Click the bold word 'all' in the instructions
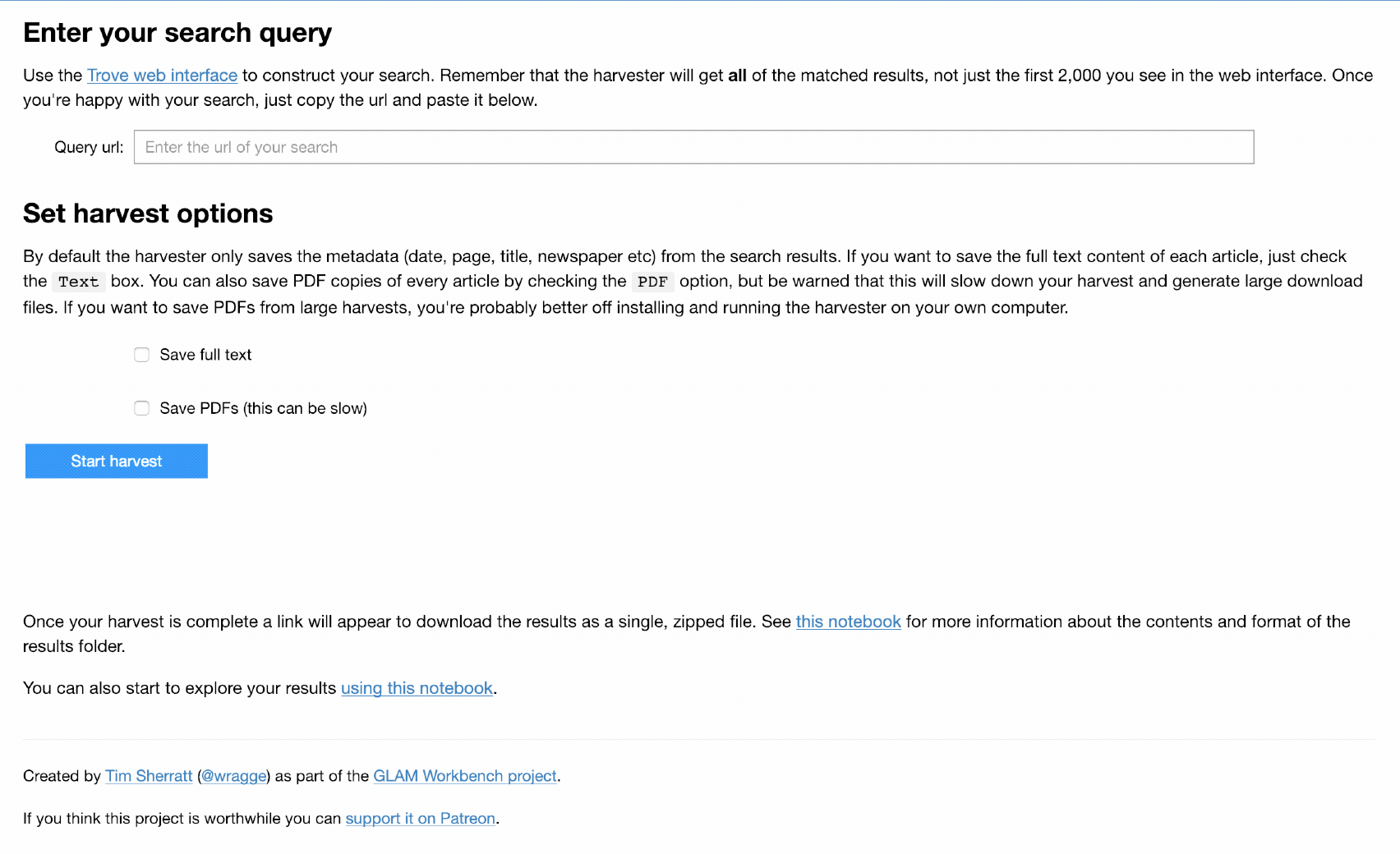Viewport: 1400px width, 854px height. pos(737,76)
